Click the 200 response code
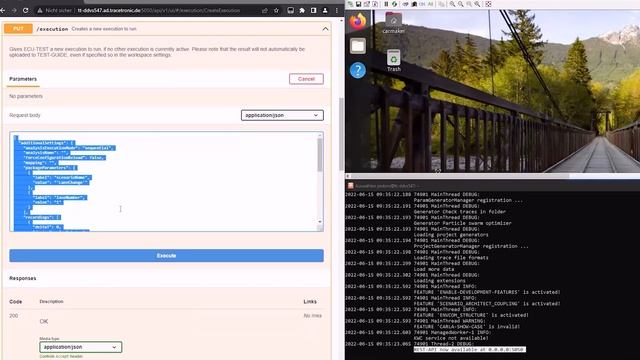This screenshot has width=640, height=360. (13, 316)
